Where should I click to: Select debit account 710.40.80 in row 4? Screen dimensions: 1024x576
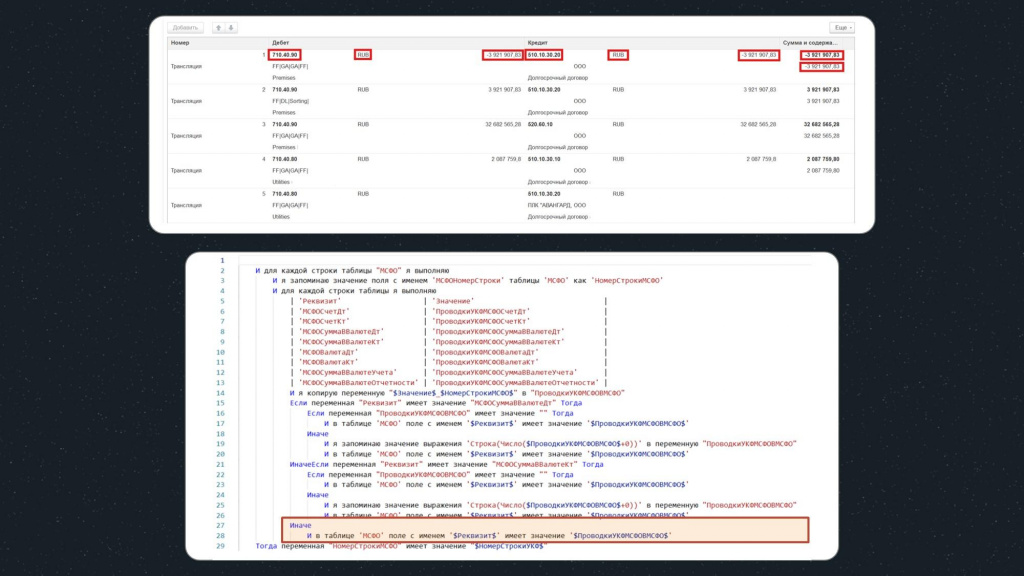tap(285, 159)
